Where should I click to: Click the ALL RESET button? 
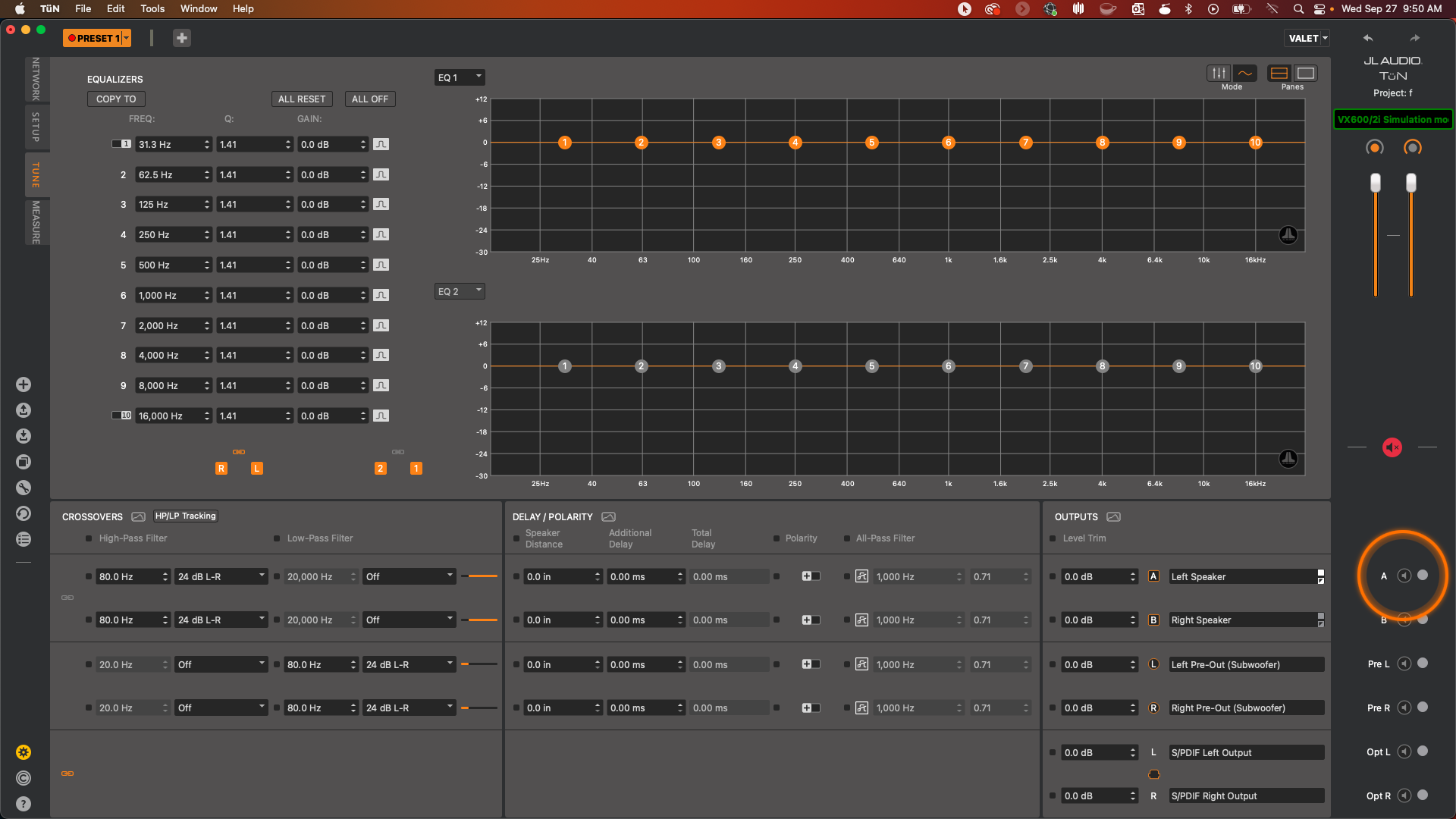[302, 99]
